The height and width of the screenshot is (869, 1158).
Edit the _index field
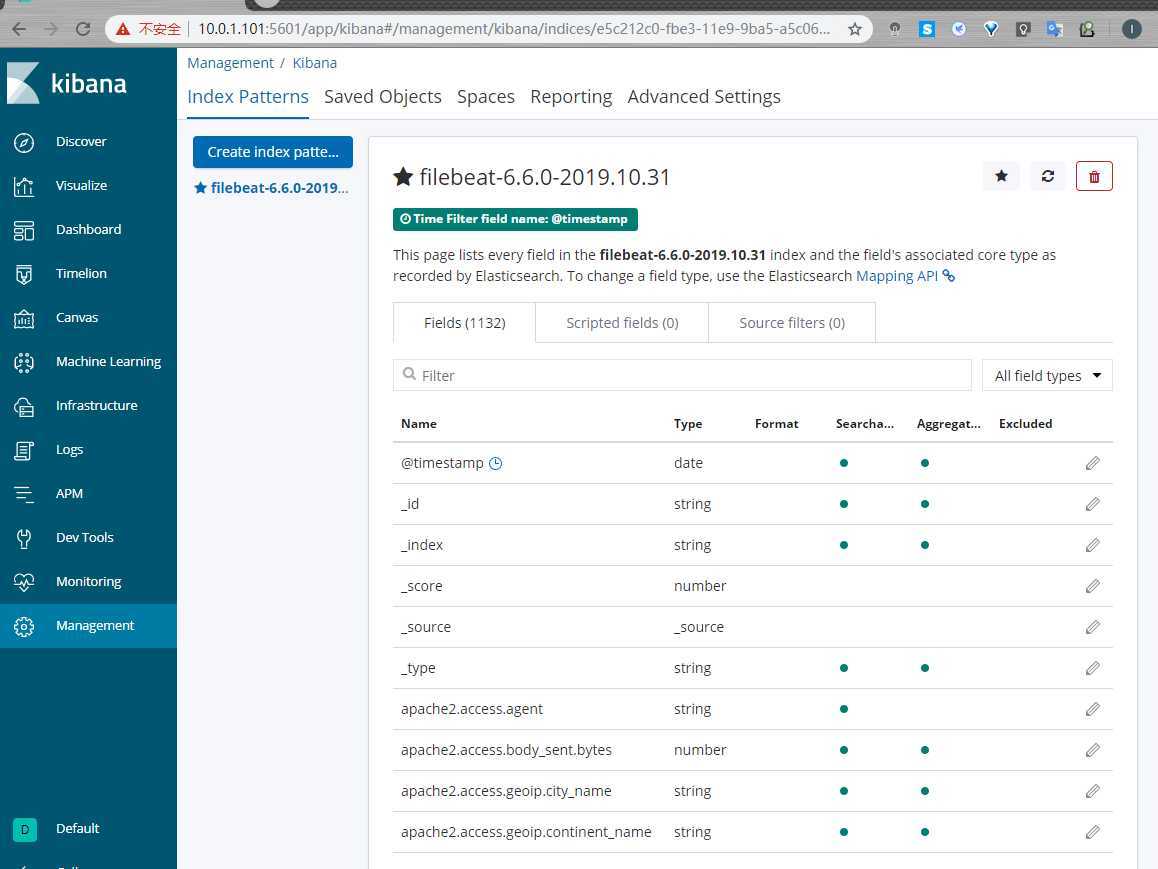click(1093, 545)
